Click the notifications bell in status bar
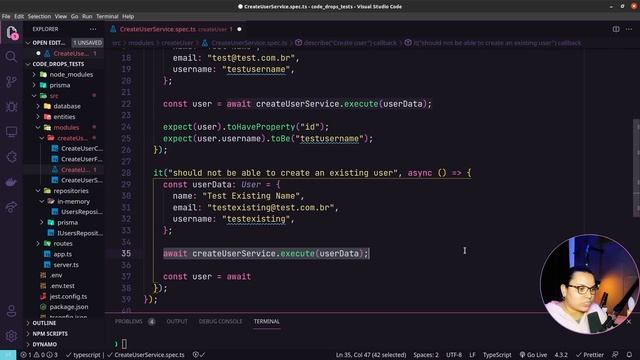The image size is (640, 360). [629, 355]
